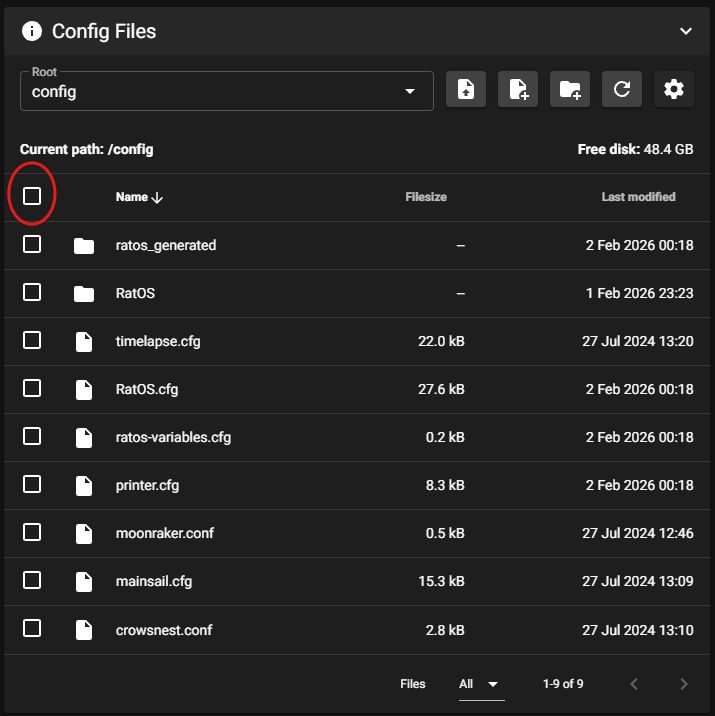
Task: Refresh the current config directory
Action: pyautogui.click(x=622, y=89)
